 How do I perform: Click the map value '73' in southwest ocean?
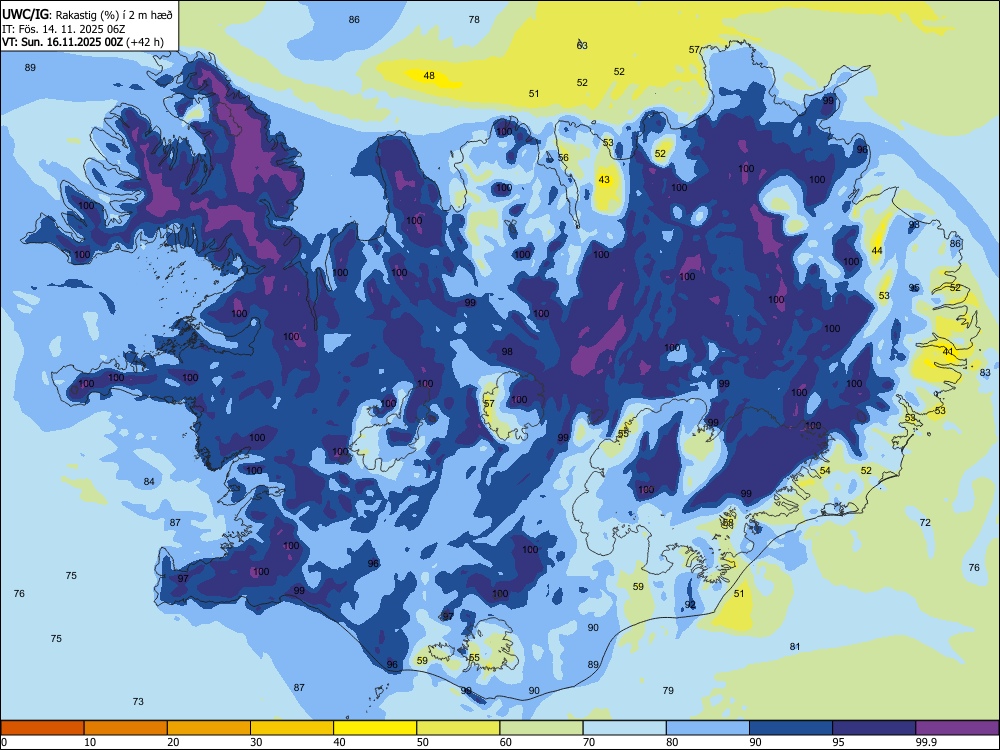138,702
